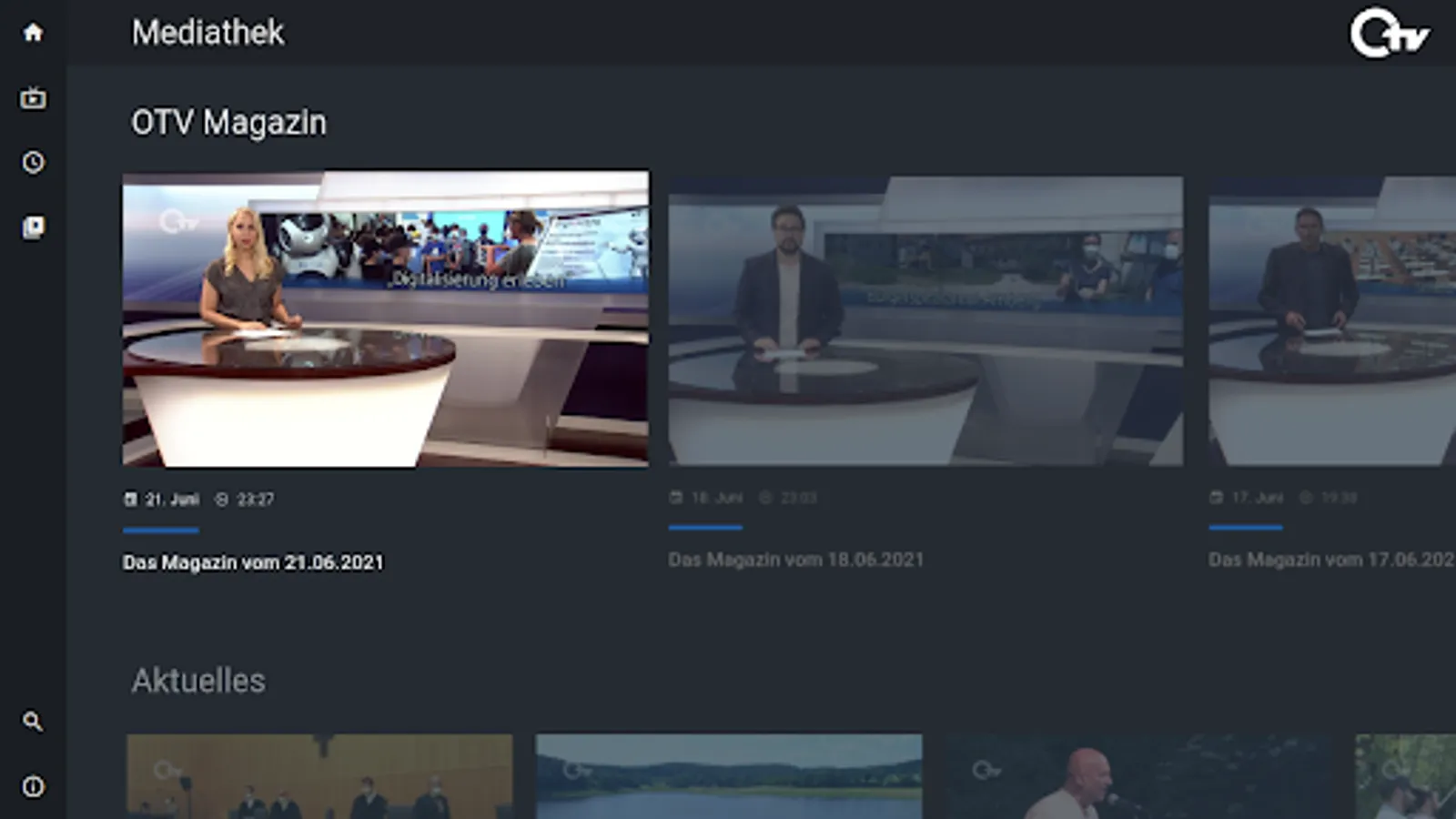Screen dimensions: 1456x819
Task: Click the clock icon beside 23:27
Action: pos(221,499)
